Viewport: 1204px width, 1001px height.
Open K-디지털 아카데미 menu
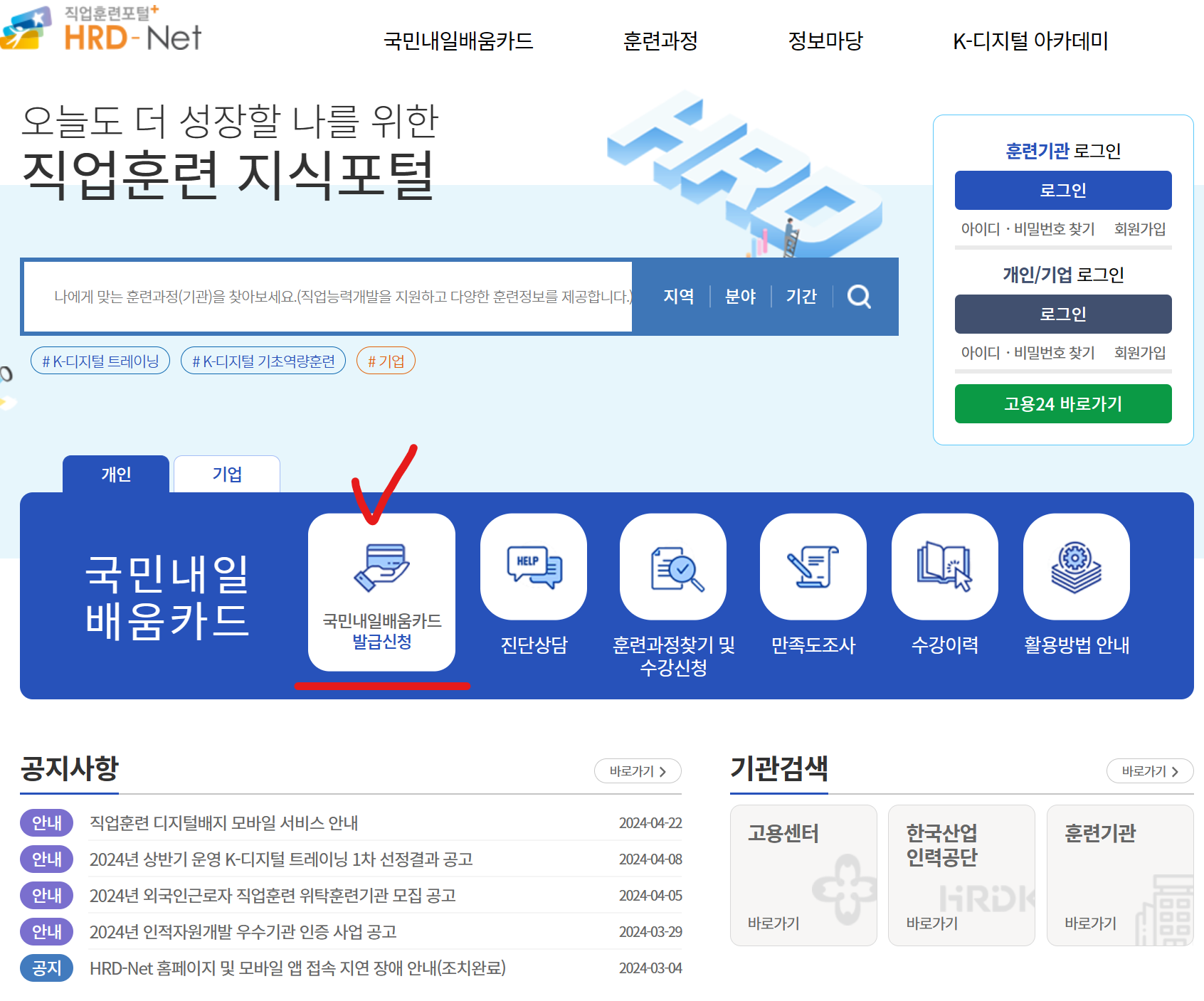pos(1030,41)
